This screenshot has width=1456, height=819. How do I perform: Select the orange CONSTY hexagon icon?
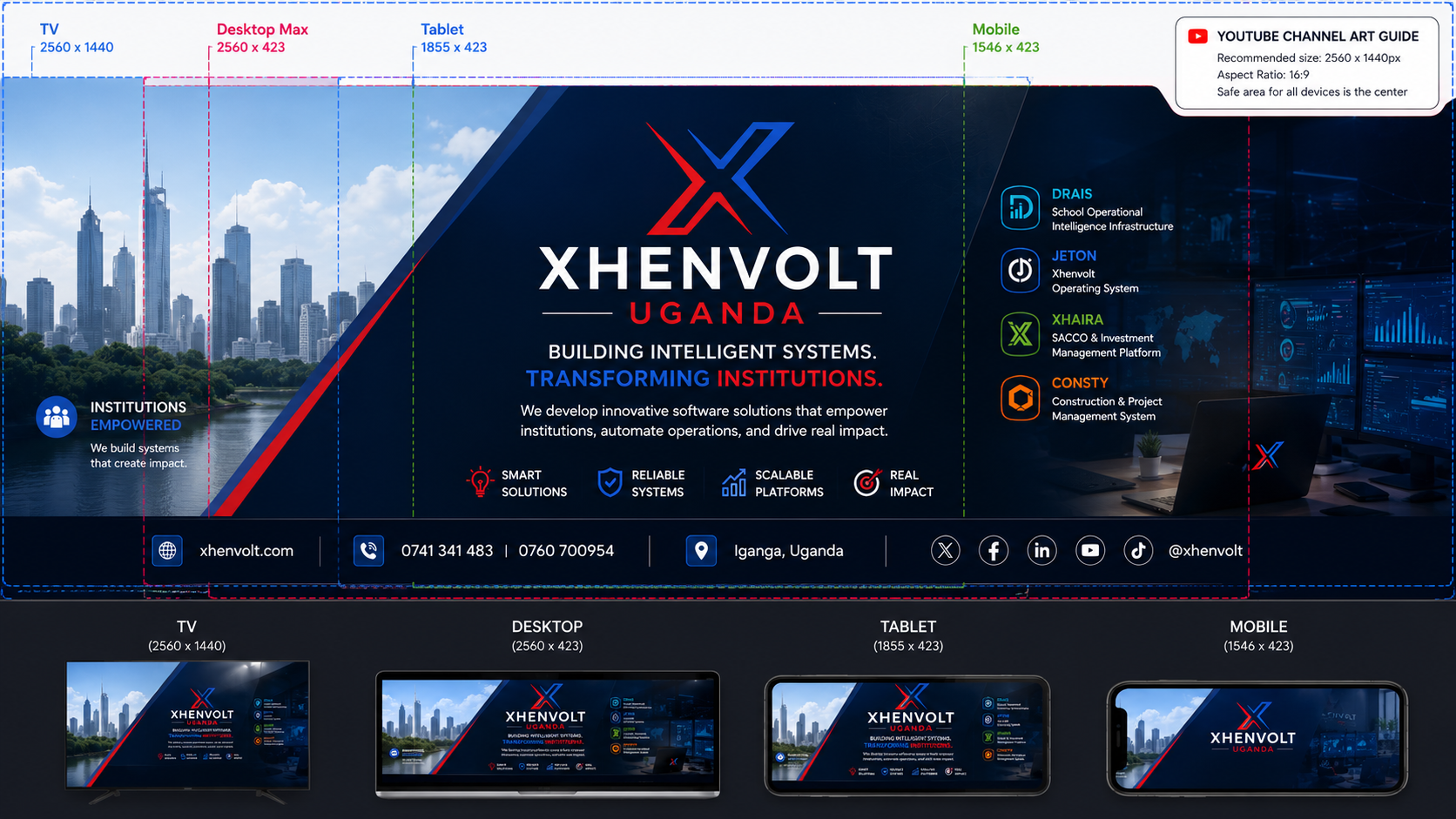1020,399
